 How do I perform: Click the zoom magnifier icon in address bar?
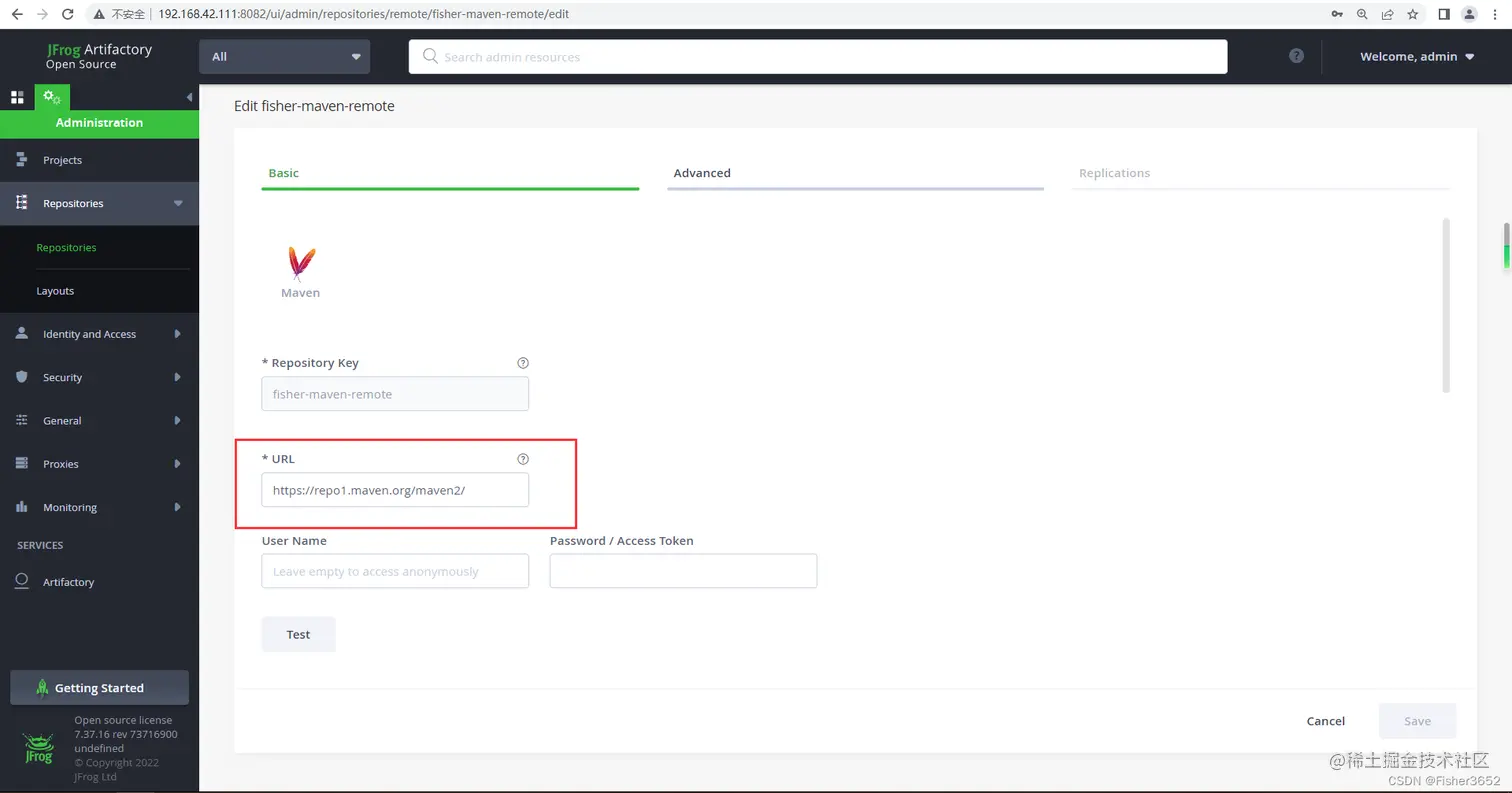coord(1362,14)
